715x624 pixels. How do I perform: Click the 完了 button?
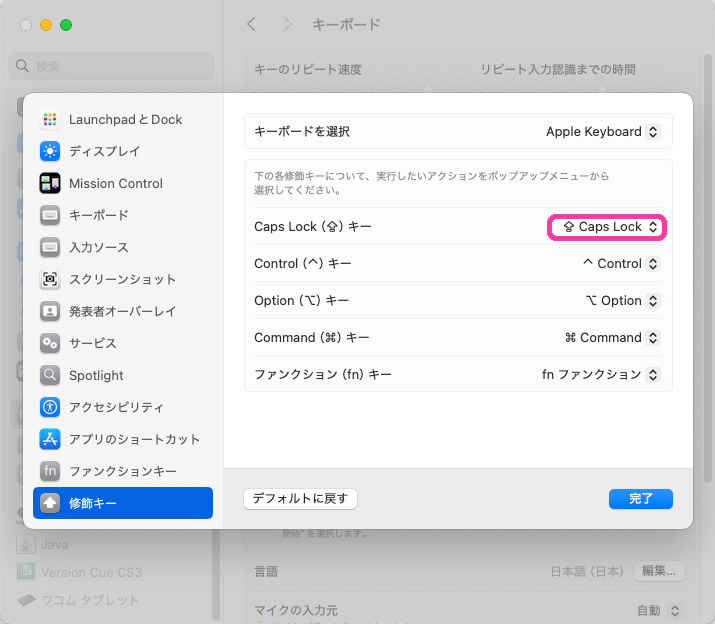tap(640, 499)
